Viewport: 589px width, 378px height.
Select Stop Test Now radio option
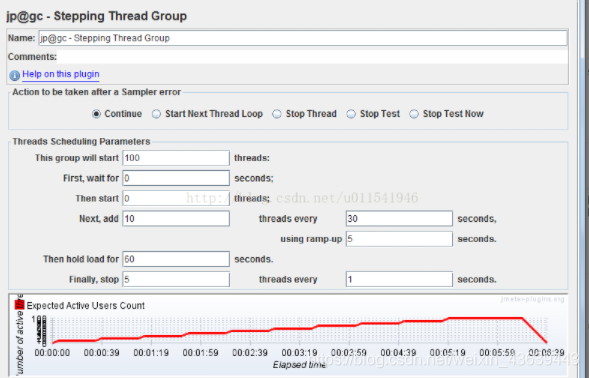coord(414,114)
